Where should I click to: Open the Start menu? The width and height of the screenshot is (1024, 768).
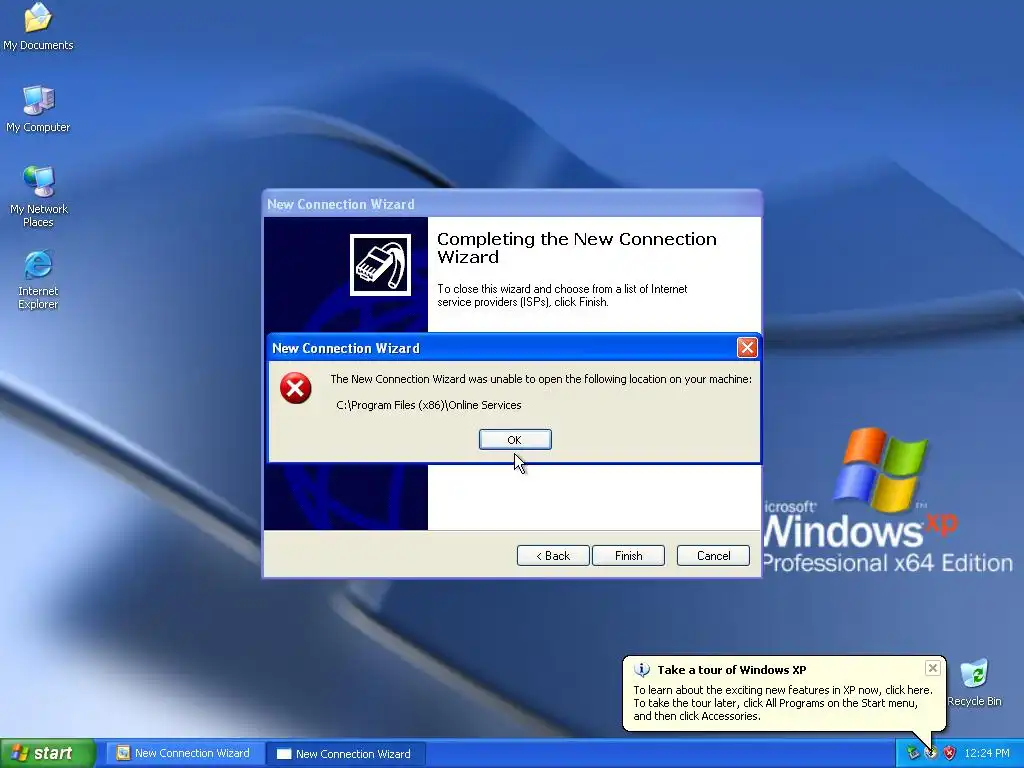(48, 753)
